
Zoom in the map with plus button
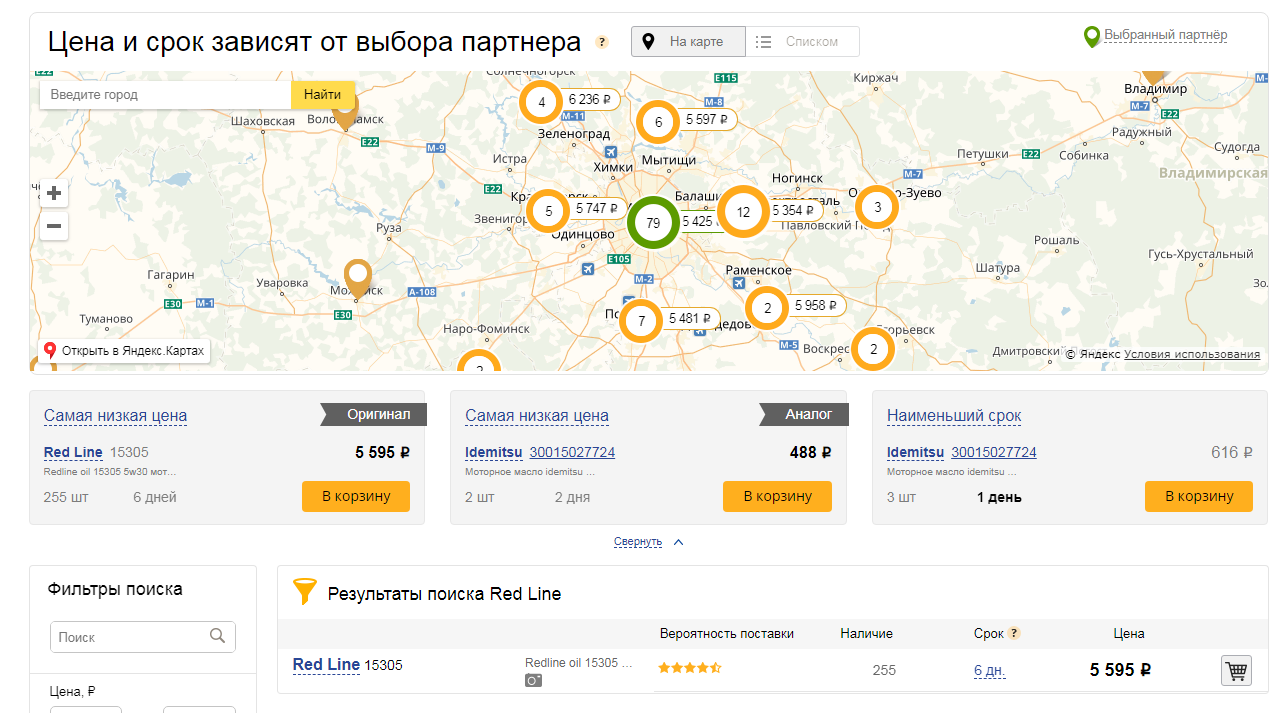[54, 193]
